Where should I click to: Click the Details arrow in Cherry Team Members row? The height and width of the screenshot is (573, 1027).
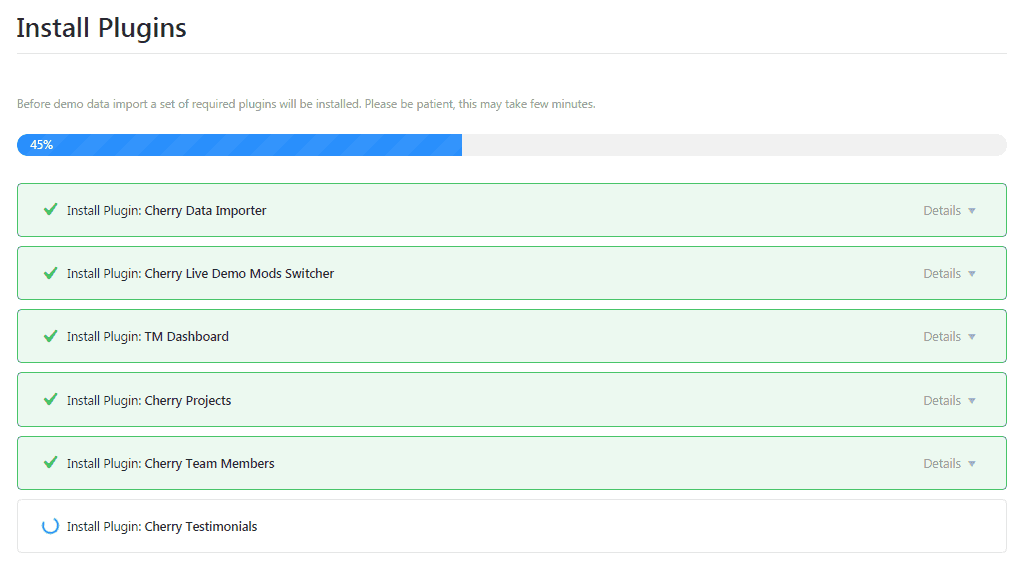(x=972, y=464)
